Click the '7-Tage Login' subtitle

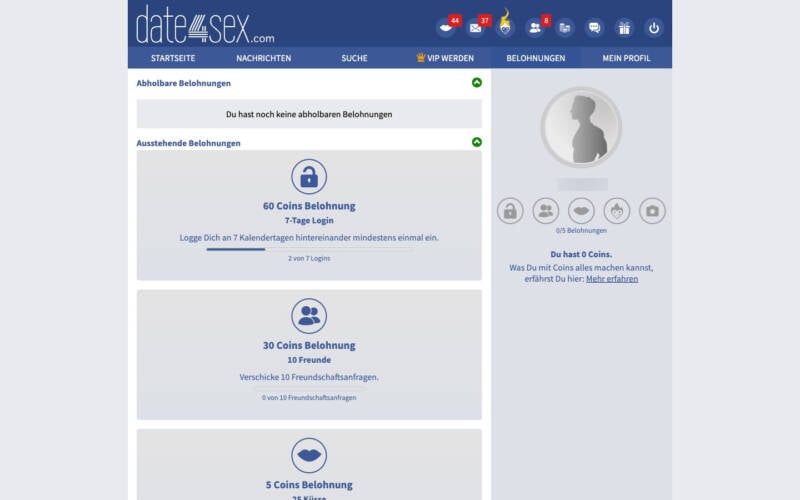pos(309,220)
